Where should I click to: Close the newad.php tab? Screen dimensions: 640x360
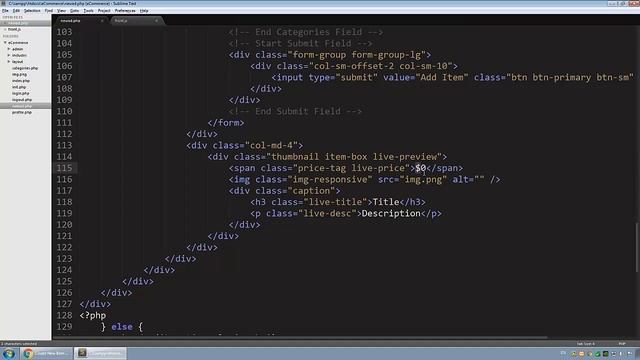[102, 20]
